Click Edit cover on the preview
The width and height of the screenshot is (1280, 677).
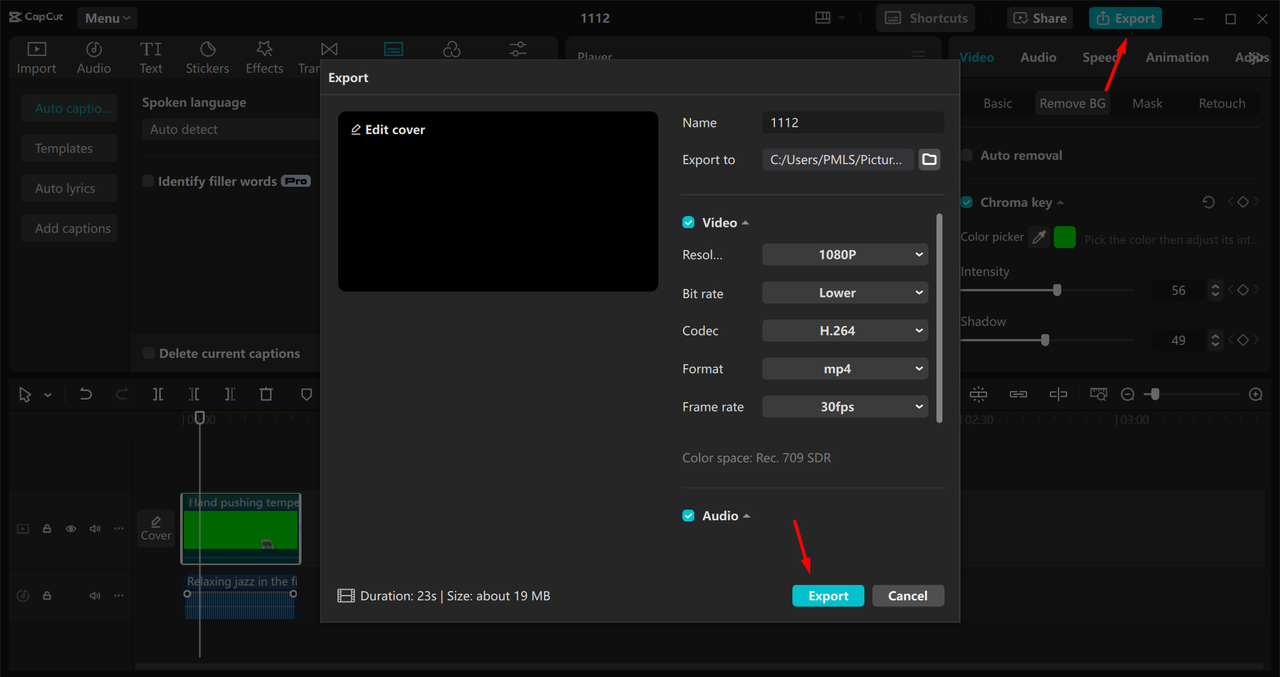[388, 130]
